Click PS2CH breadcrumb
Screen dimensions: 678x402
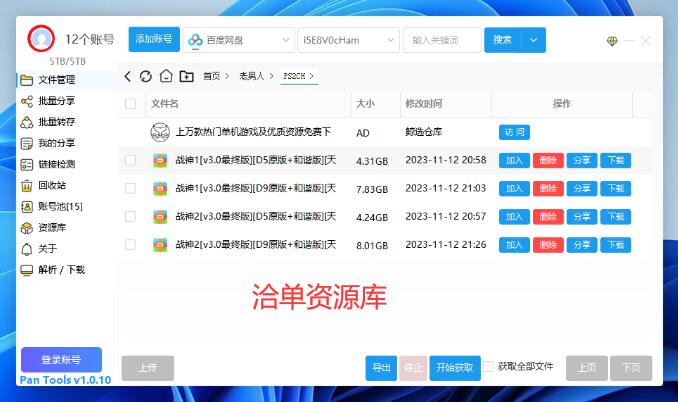294,77
